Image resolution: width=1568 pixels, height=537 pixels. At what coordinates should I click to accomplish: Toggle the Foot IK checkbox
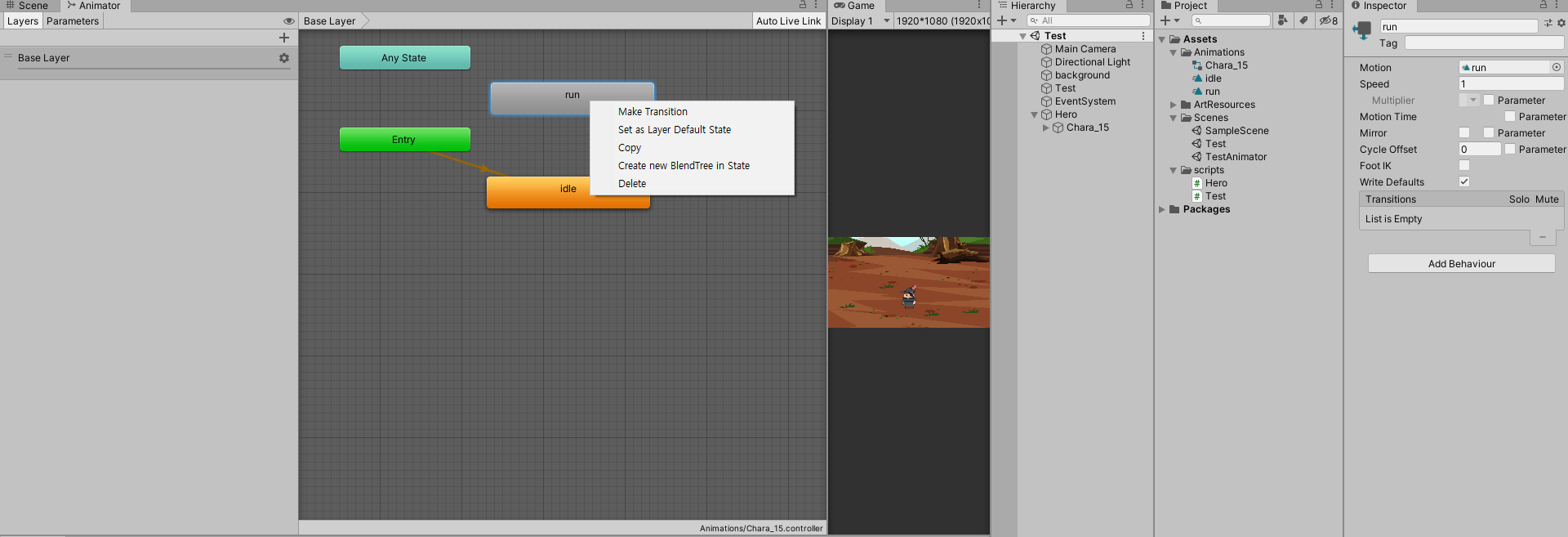[1464, 165]
